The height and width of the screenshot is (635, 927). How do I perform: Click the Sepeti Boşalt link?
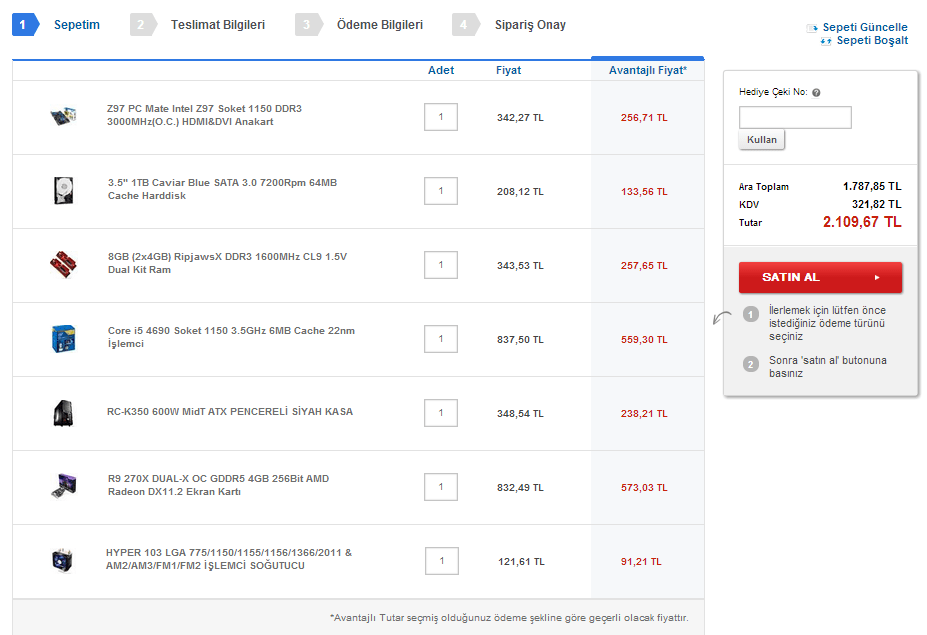[872, 40]
